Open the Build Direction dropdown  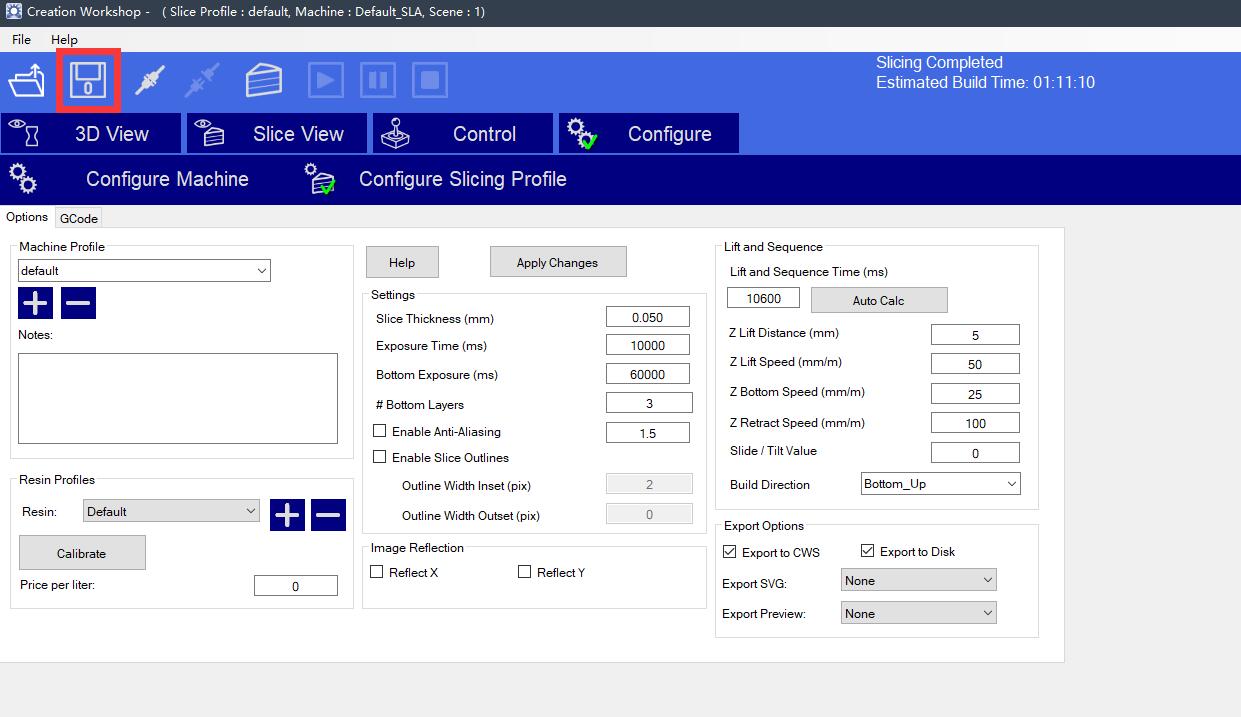(940, 484)
